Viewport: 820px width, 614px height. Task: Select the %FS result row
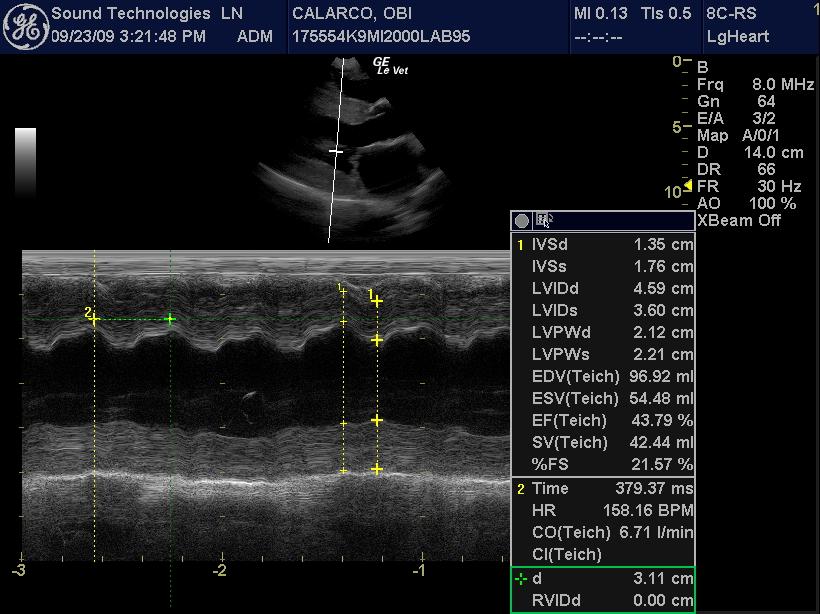point(603,464)
